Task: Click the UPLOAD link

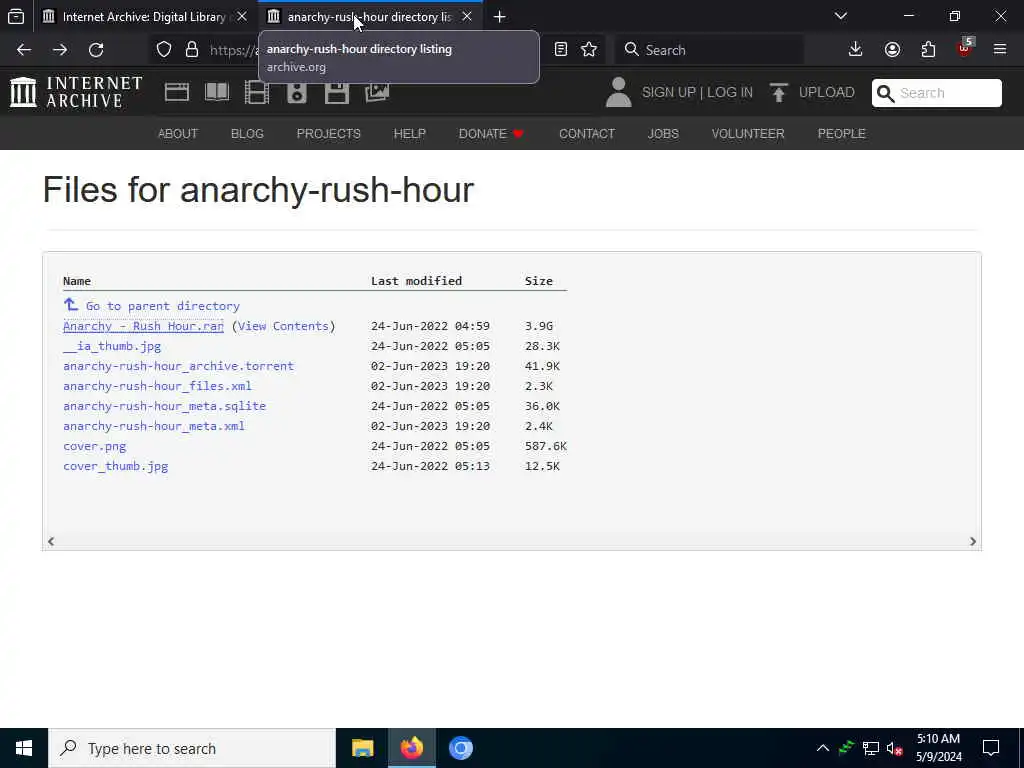Action: click(826, 92)
